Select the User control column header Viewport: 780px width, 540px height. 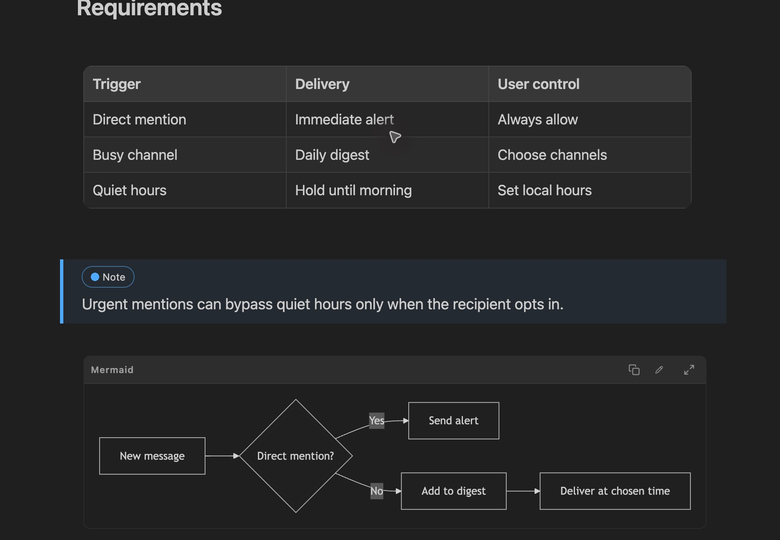coord(590,84)
